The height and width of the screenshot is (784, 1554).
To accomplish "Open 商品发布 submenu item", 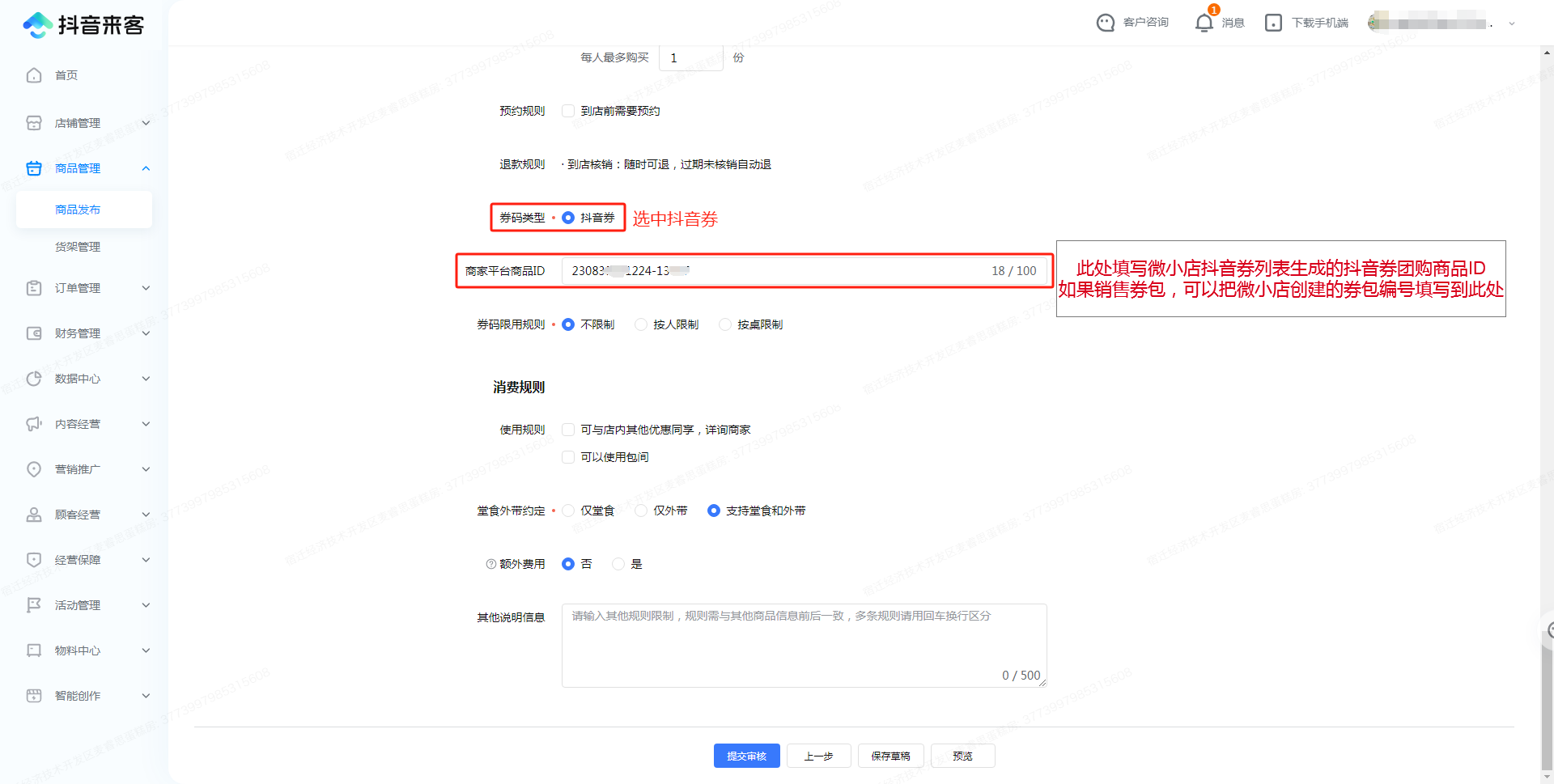I will coord(84,210).
